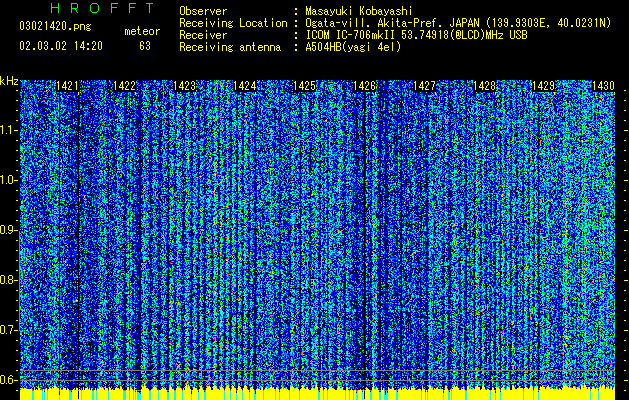Click the meteor count 63
This screenshot has width=629, height=400.
click(x=145, y=46)
